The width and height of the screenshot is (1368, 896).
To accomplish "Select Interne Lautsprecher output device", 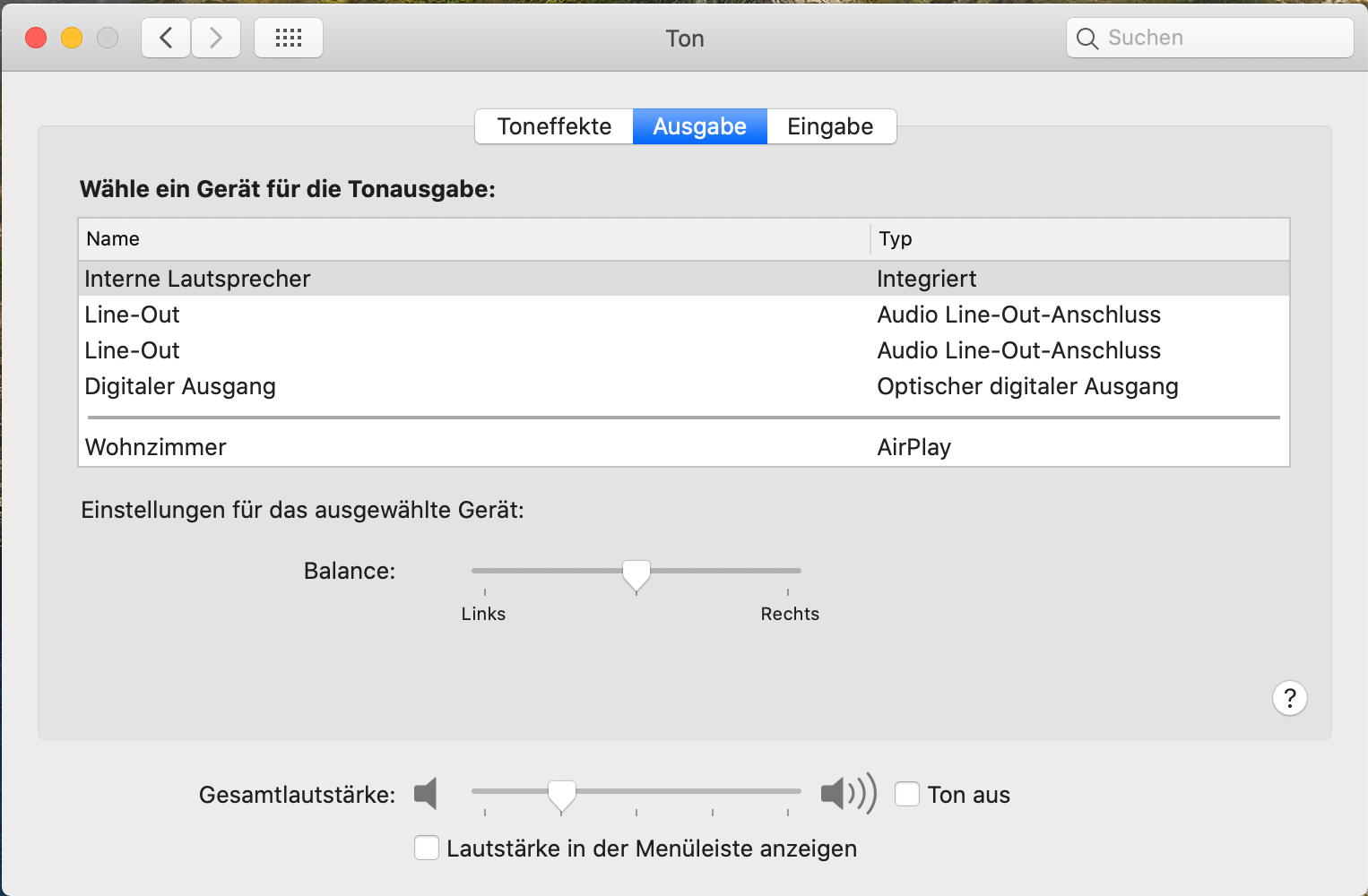I will point(197,279).
